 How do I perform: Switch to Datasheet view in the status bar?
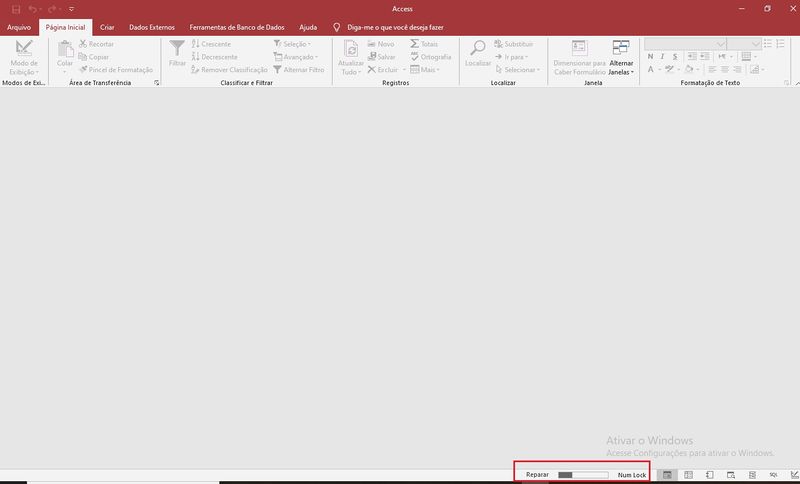pyautogui.click(x=688, y=475)
